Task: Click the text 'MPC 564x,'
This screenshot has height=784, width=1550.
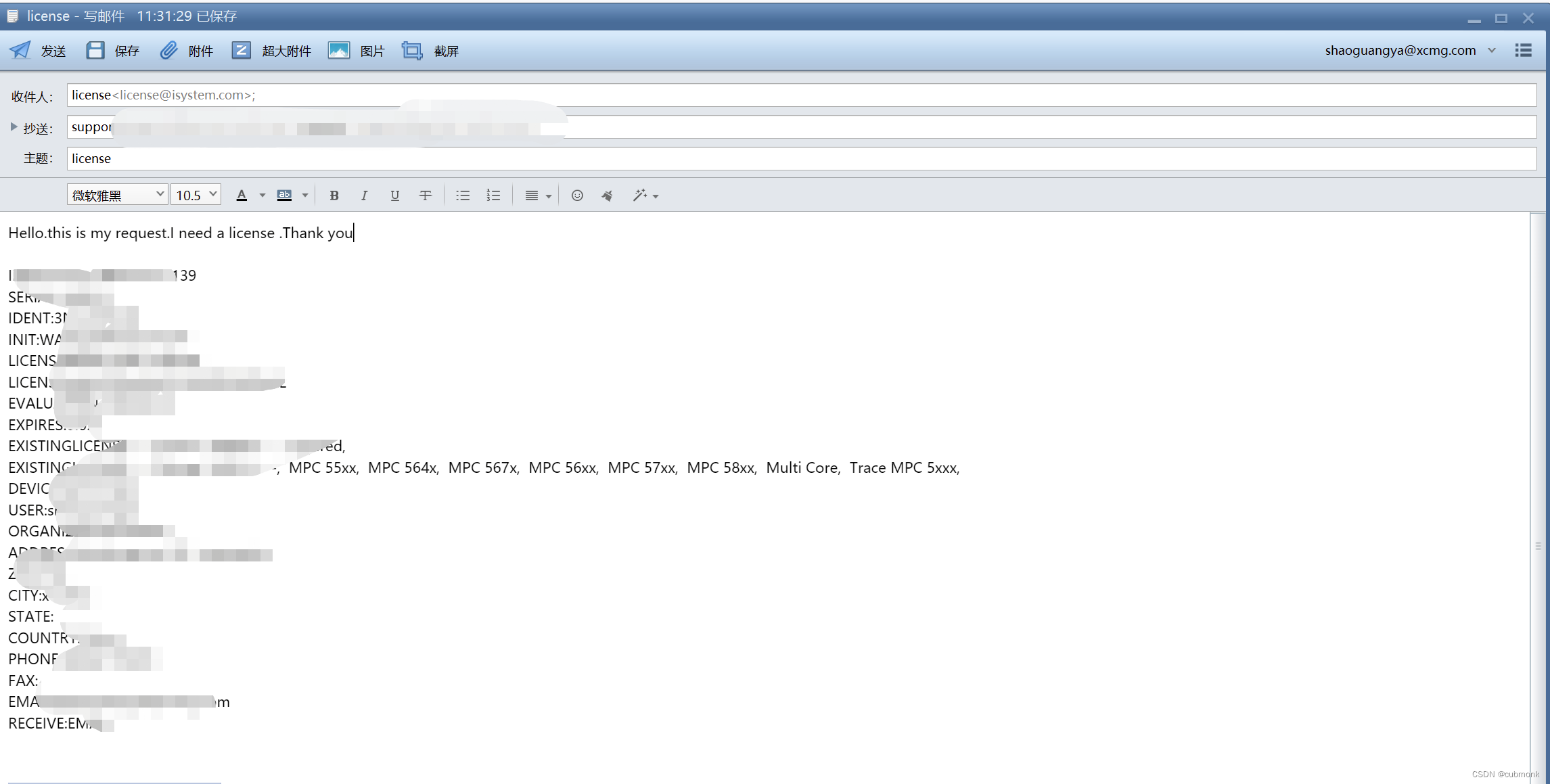Action: pos(403,467)
